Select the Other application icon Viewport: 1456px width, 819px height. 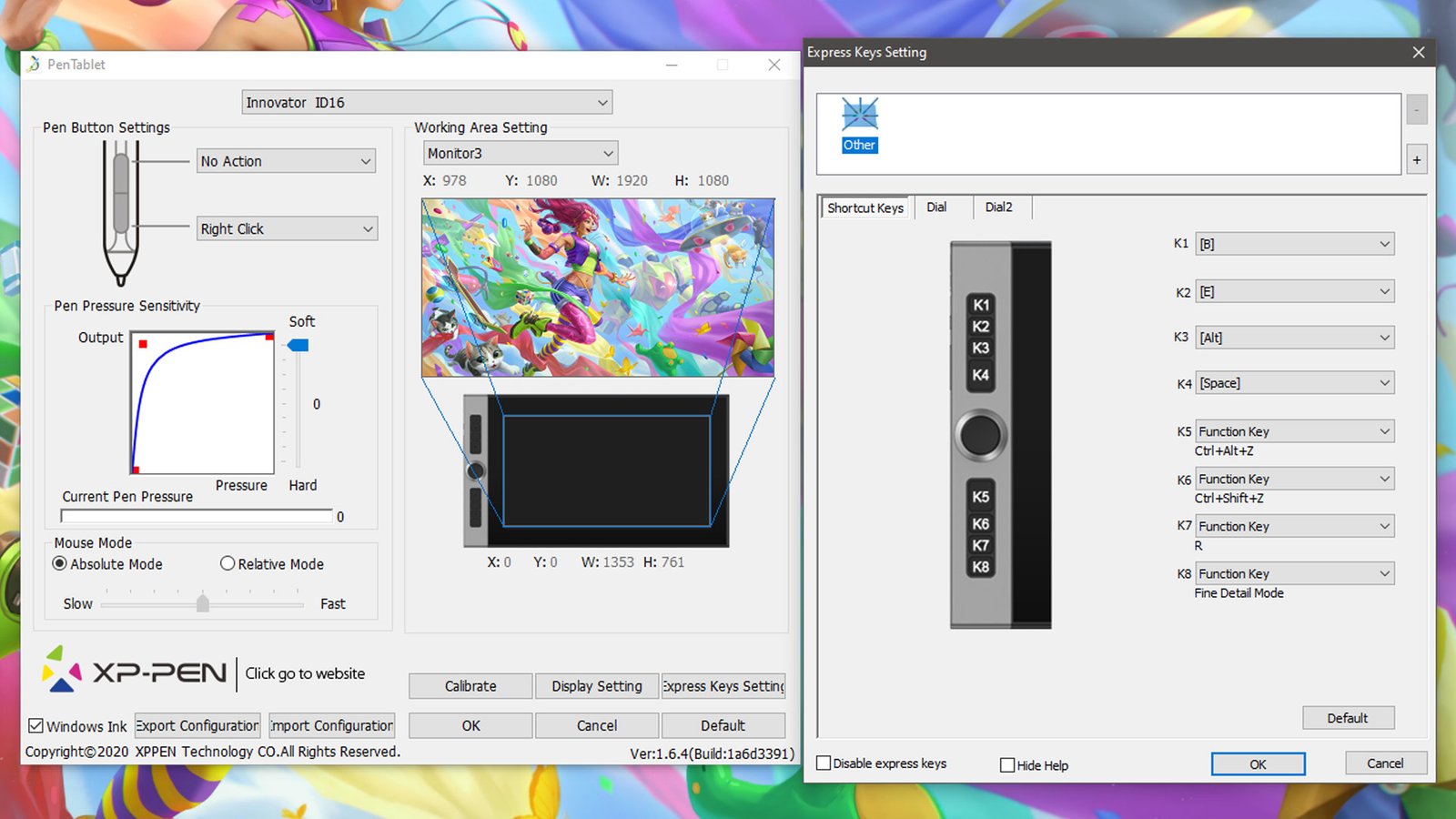click(859, 125)
